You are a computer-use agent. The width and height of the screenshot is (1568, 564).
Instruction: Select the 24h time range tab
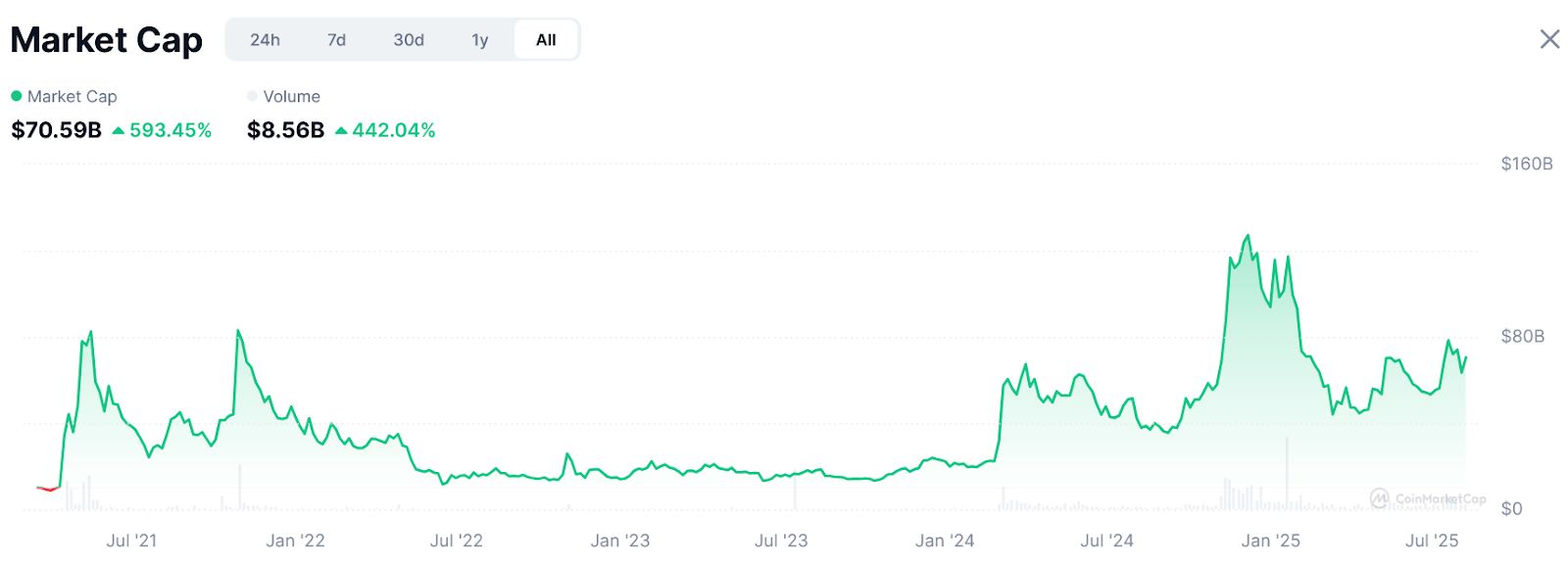click(265, 40)
